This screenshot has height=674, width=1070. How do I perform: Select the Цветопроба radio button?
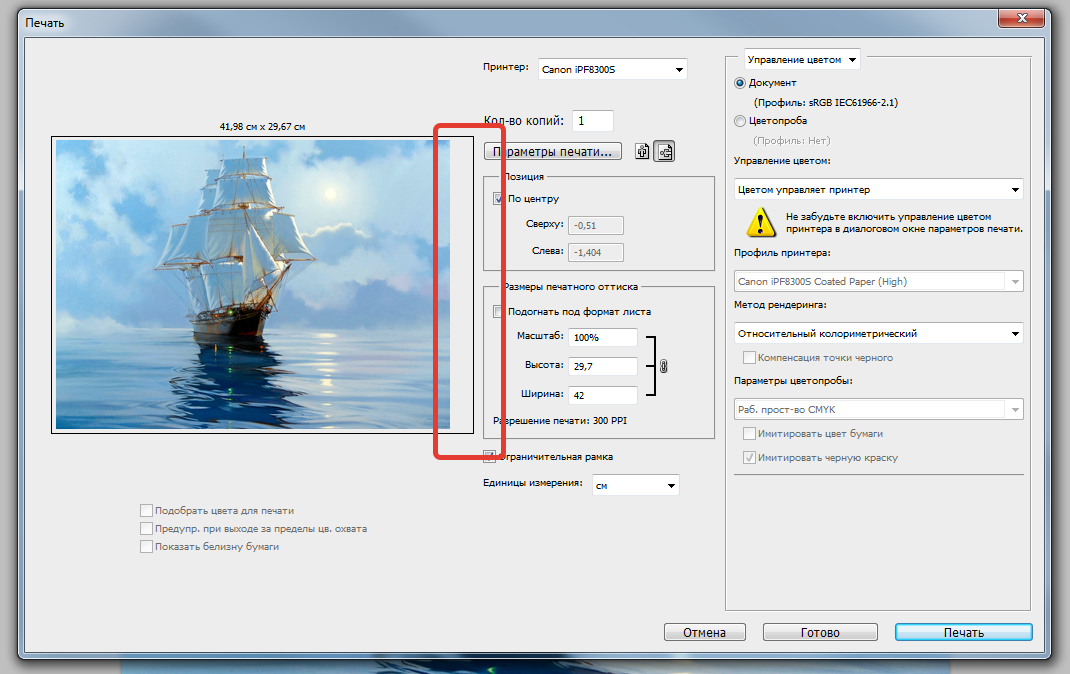point(740,121)
